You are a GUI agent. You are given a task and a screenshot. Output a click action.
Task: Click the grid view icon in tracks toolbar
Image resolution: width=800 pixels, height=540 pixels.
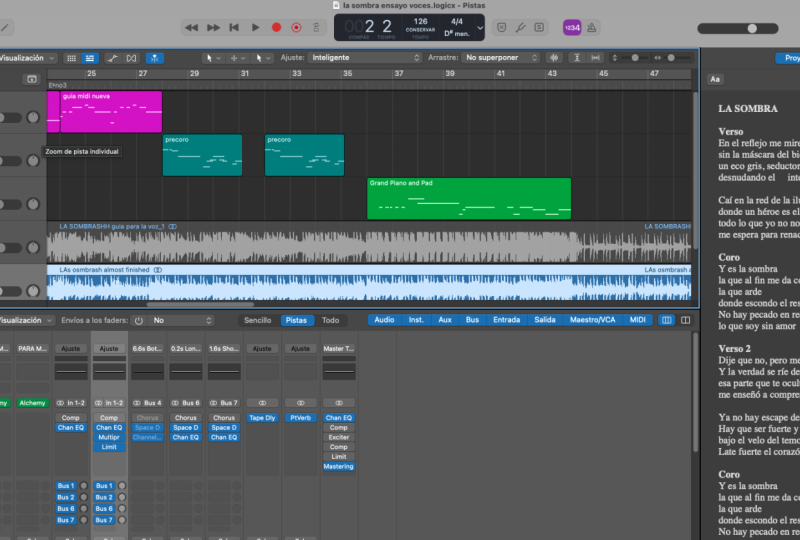71,58
